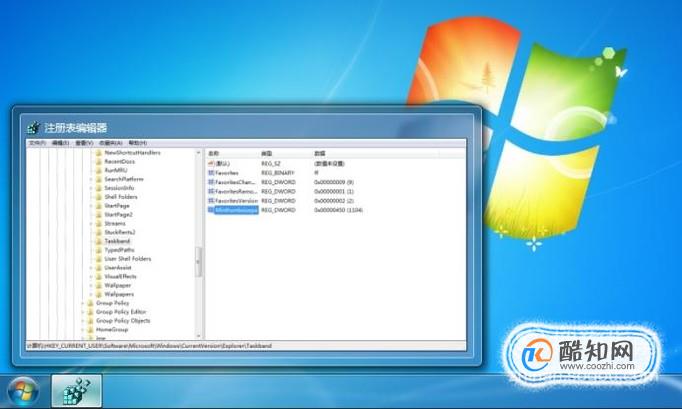
Task: Click the tree pane scrollbar thumb
Action: [198, 262]
